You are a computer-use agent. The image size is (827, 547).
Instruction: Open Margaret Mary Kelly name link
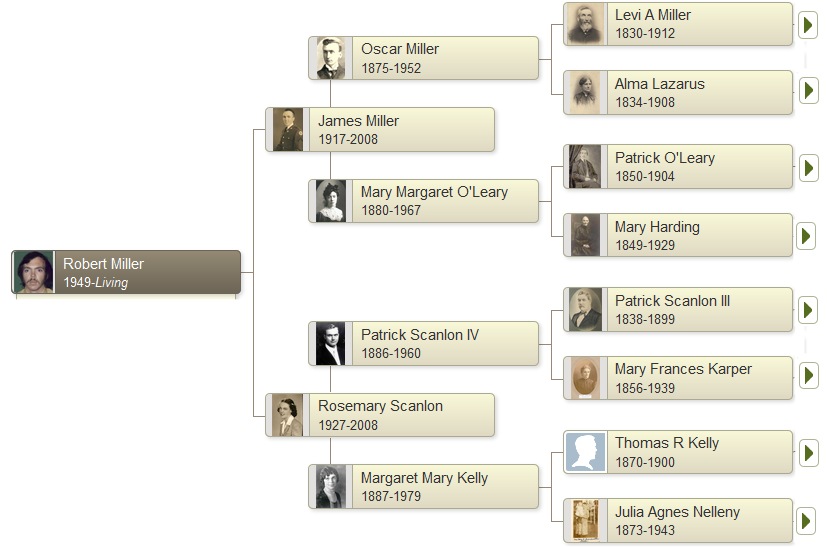click(x=424, y=478)
